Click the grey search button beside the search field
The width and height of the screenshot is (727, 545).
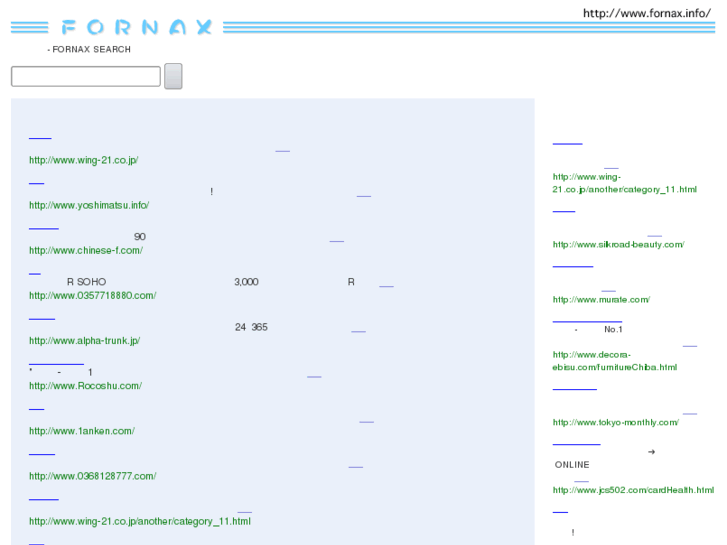tap(173, 76)
